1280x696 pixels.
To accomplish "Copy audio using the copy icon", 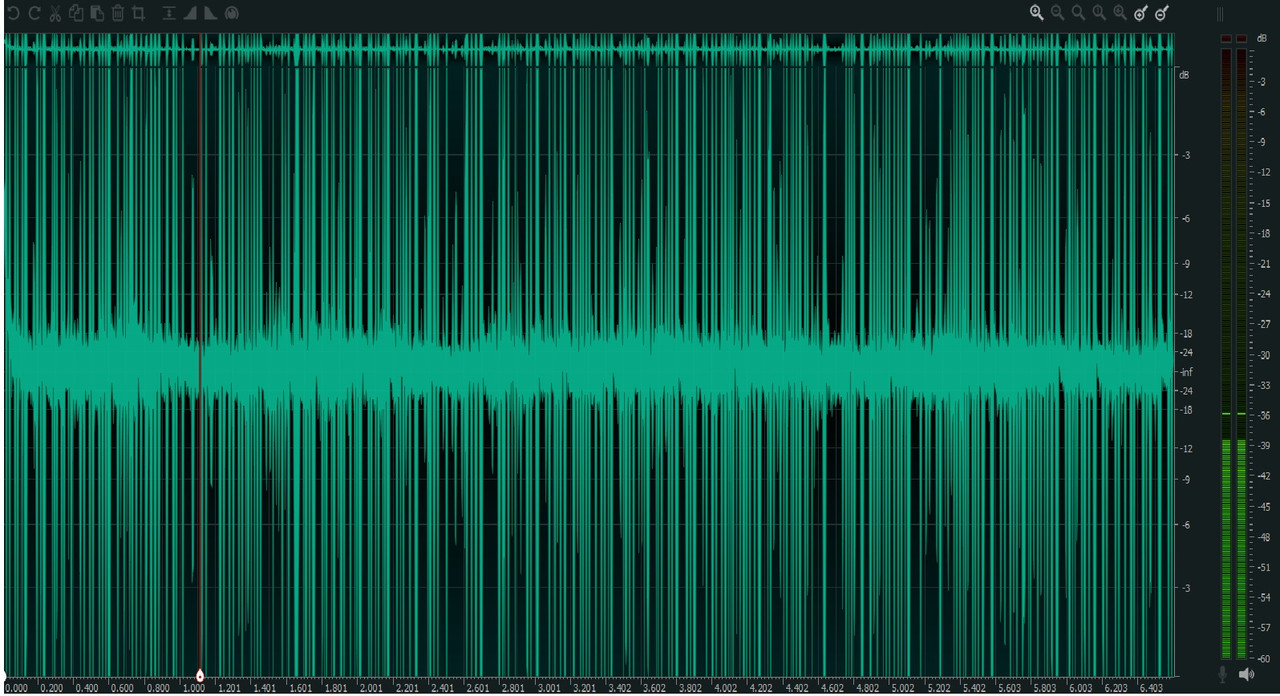I will tap(76, 13).
